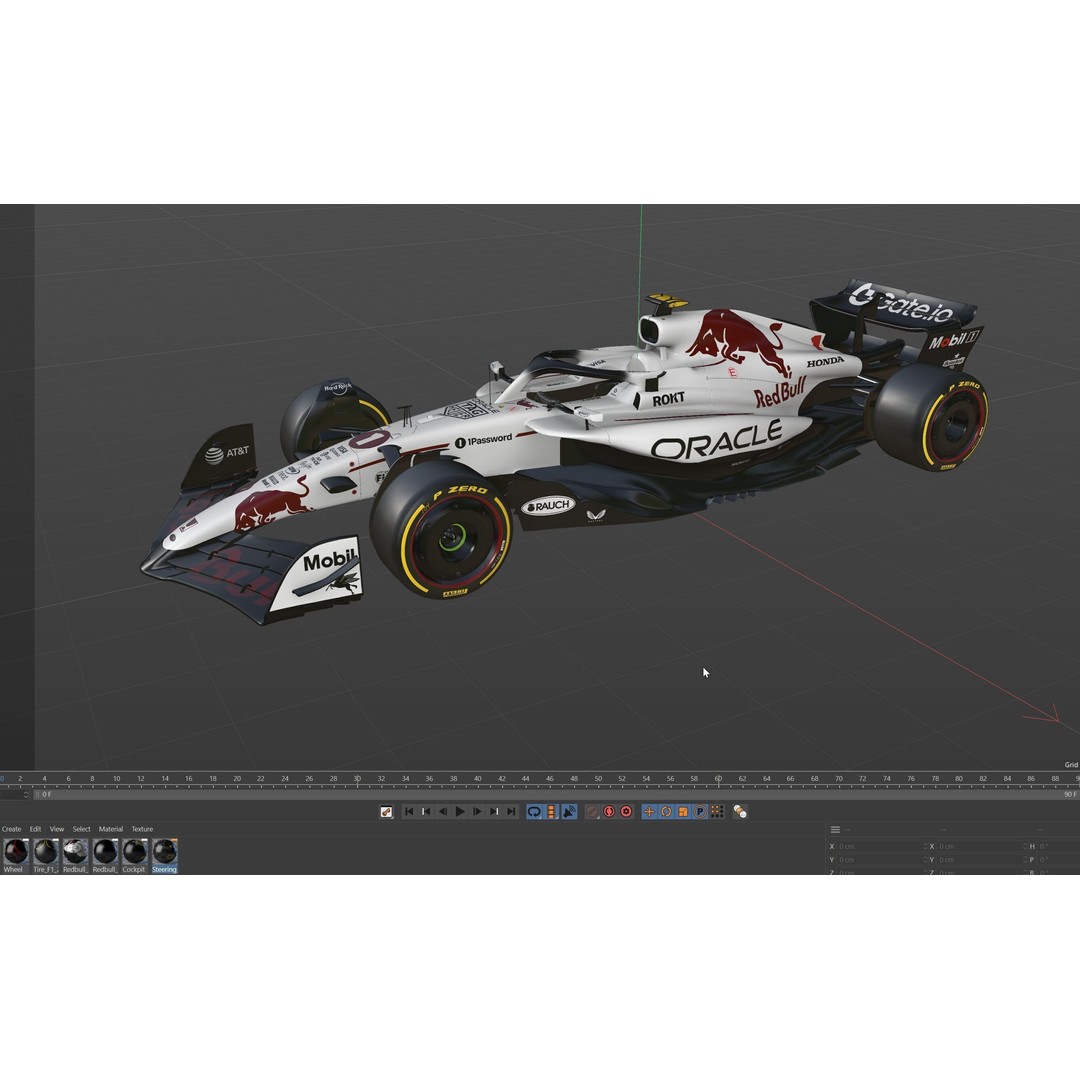Open the coordinates panel hamburger menu
The image size is (1080, 1080).
coord(835,830)
